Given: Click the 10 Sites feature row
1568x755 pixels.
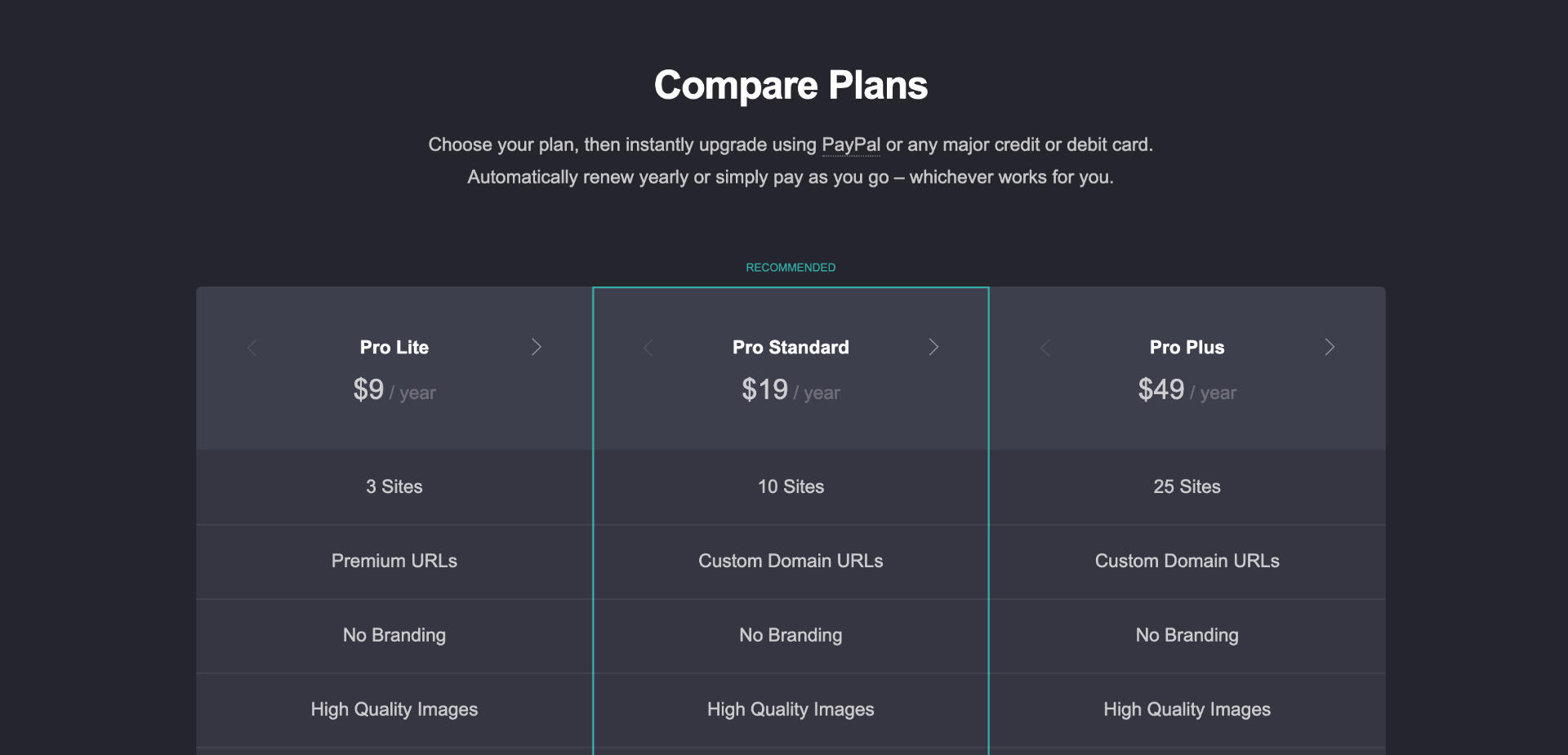Looking at the screenshot, I should [791, 487].
